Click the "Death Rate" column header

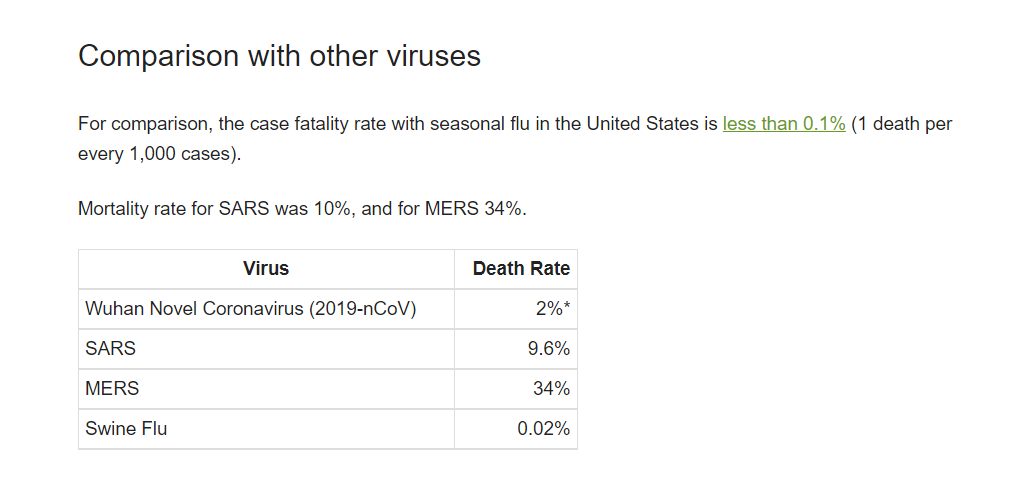(x=521, y=269)
